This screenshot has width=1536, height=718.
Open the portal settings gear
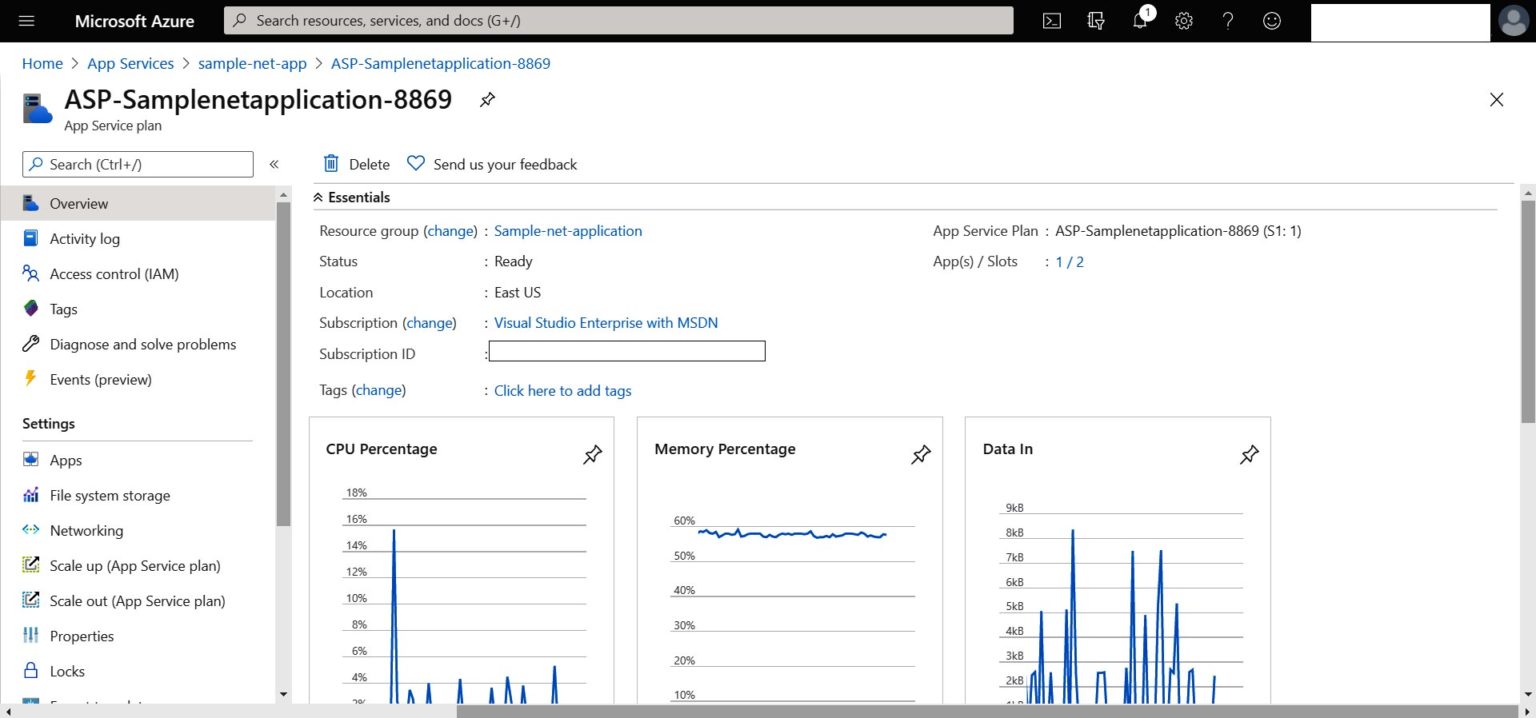click(1184, 20)
